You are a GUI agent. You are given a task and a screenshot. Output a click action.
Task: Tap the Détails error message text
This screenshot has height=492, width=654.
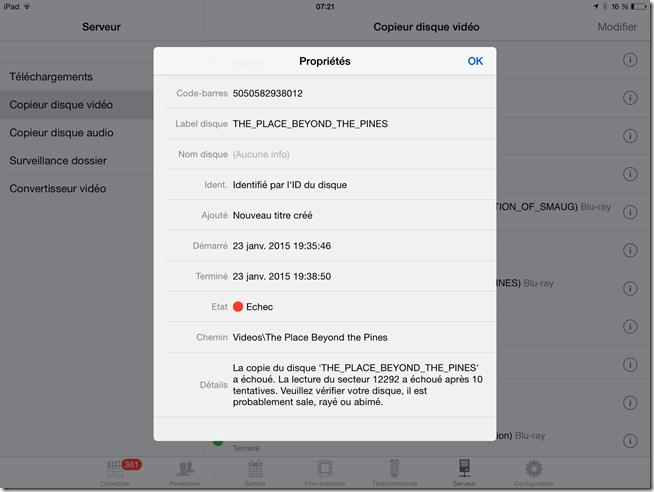[x=357, y=385]
